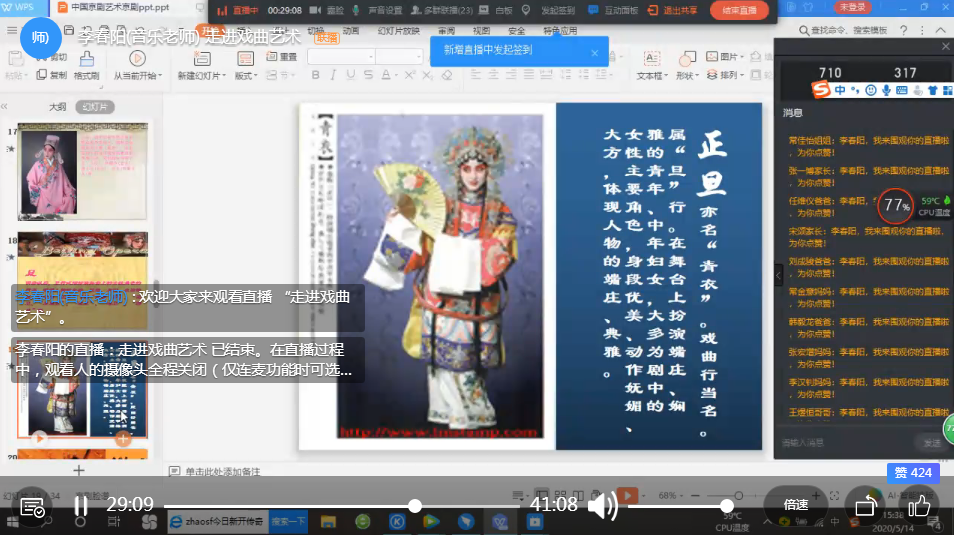Open WPS help question mark

pos(904,30)
